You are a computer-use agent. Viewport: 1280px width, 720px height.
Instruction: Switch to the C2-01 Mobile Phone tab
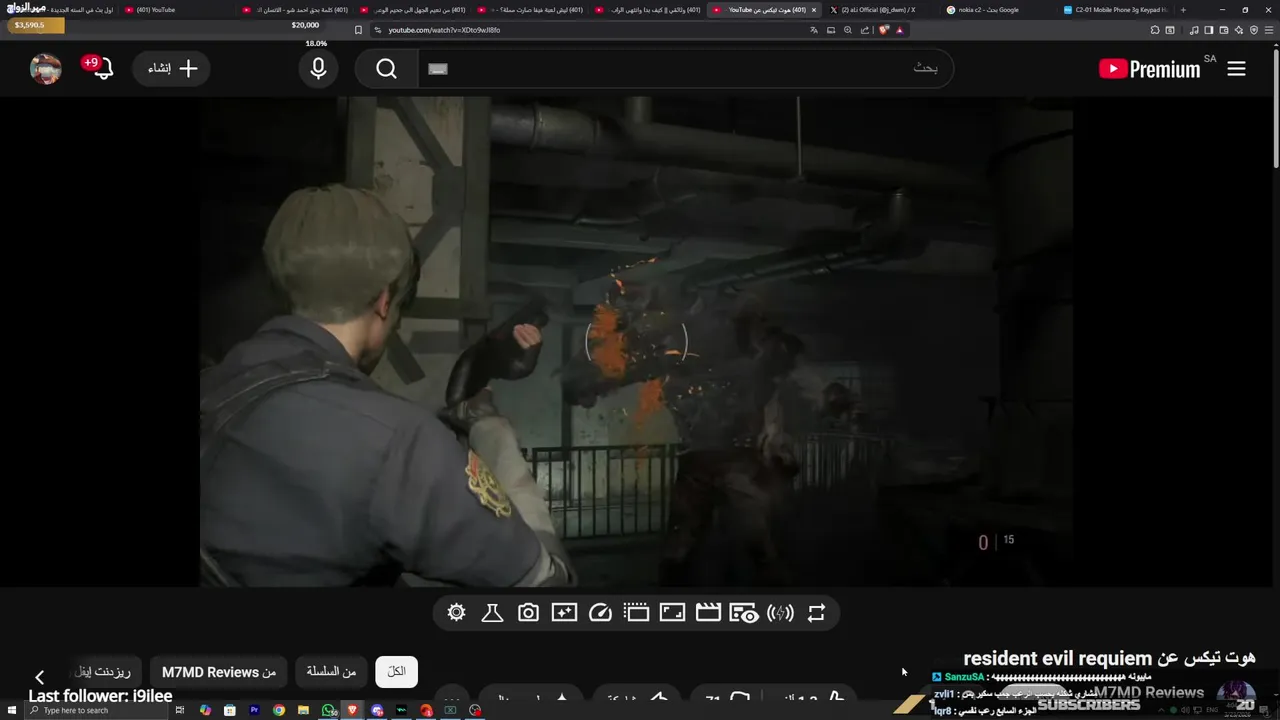[x=1114, y=10]
